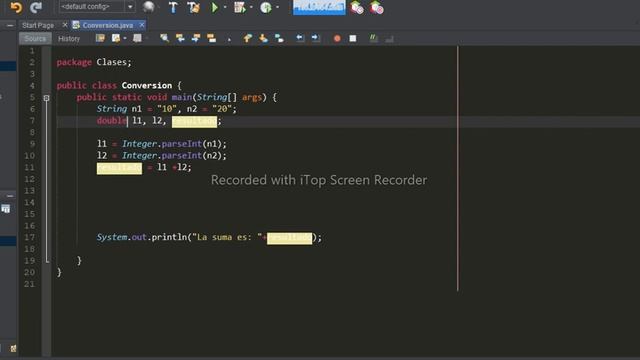Switch to Source view
The height and width of the screenshot is (360, 640).
point(35,38)
